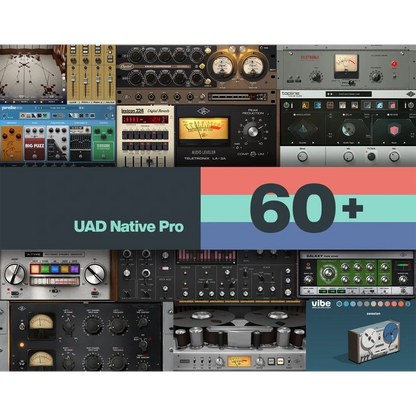Click the Vibe tape machine illustration
This screenshot has width=416, height=416.
pos(374,341)
